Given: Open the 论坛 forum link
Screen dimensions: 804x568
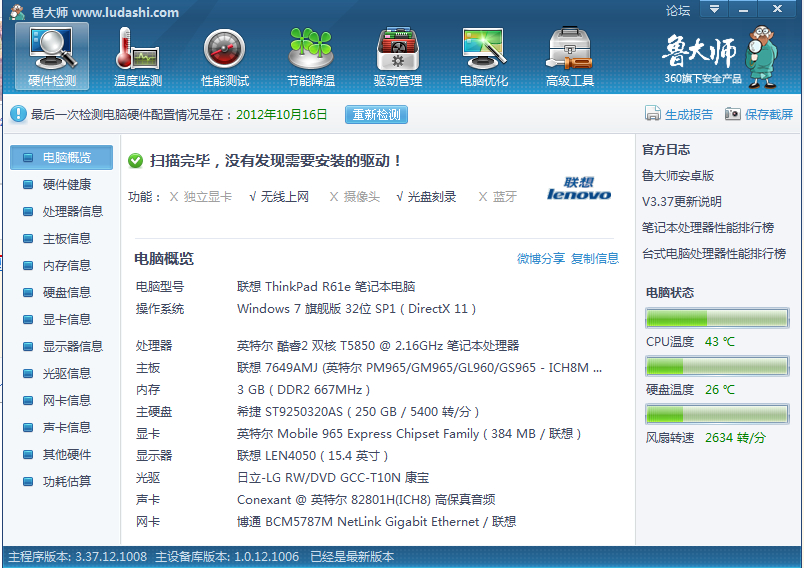Looking at the screenshot, I should pos(678,10).
